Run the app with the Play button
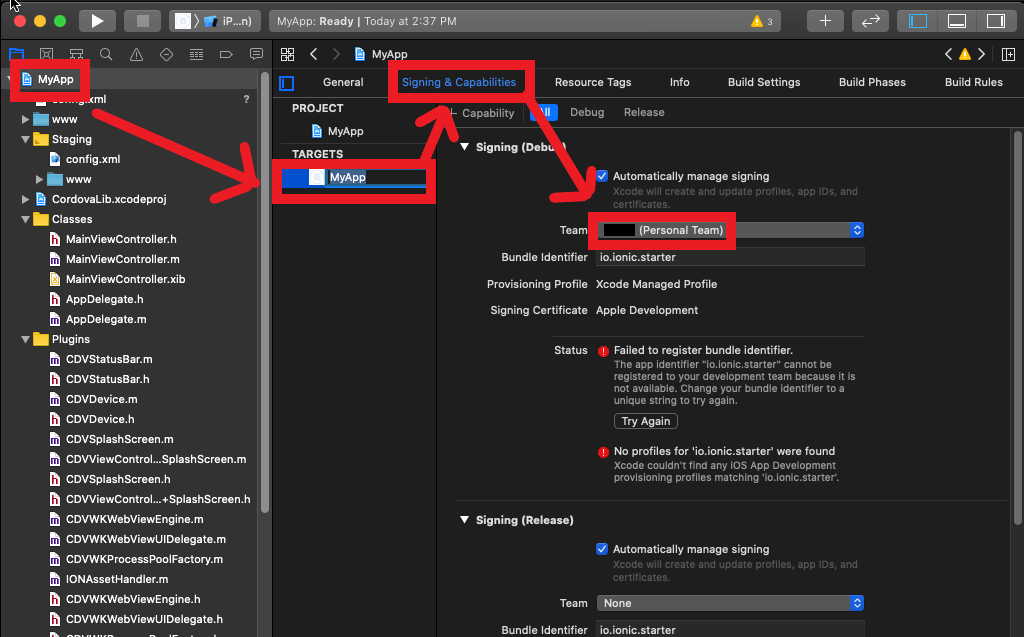Image resolution: width=1024 pixels, height=637 pixels. point(97,21)
